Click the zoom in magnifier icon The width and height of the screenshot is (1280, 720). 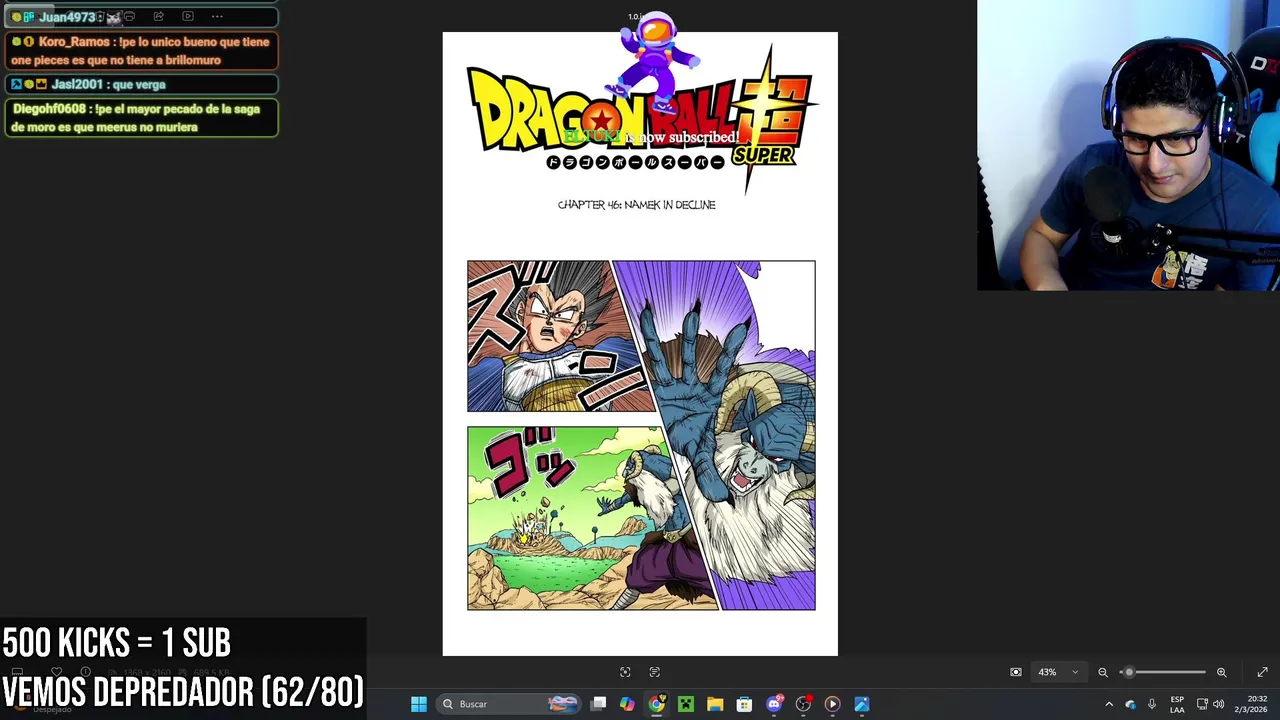[1221, 672]
